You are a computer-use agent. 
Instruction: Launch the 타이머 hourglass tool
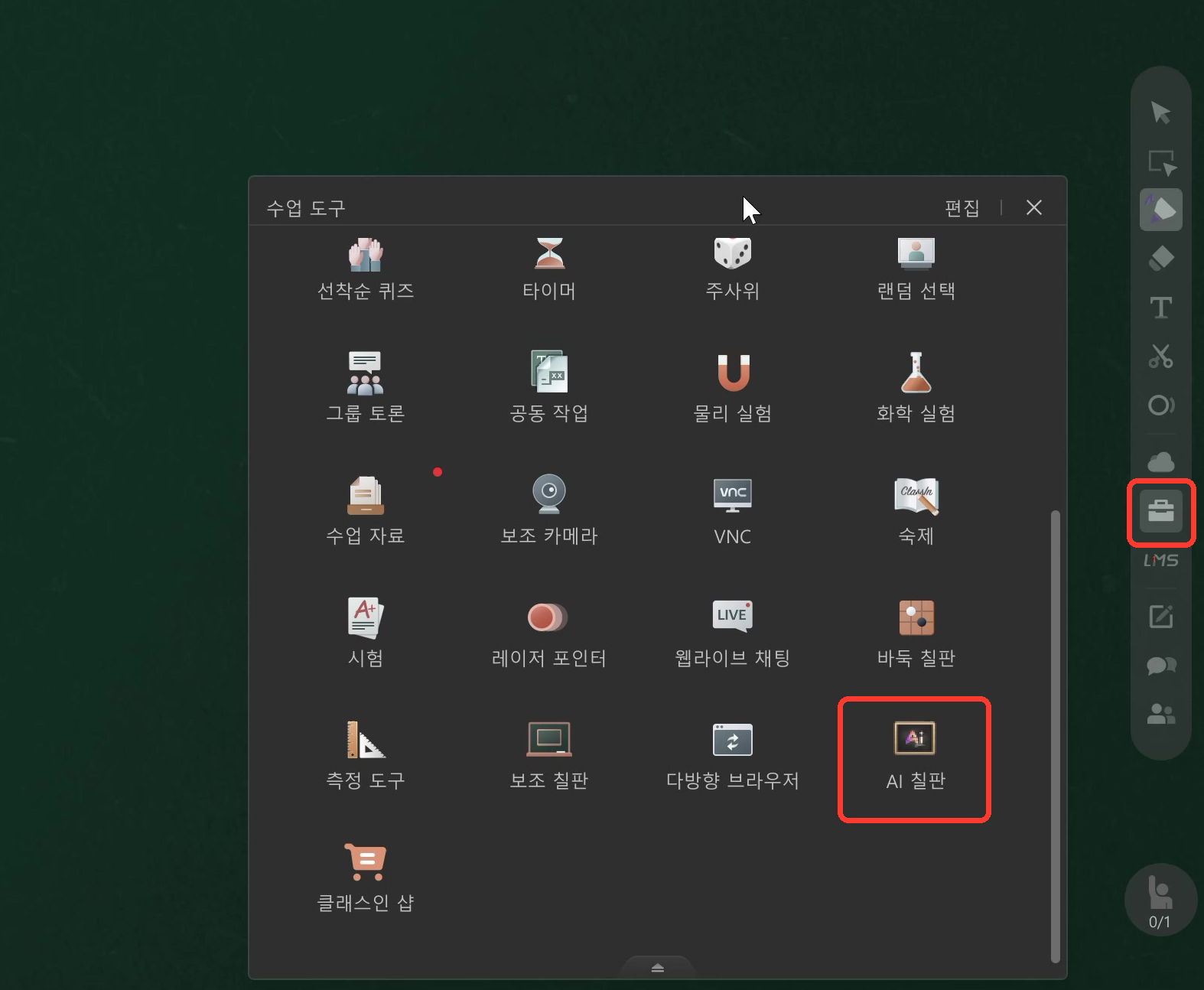point(549,269)
